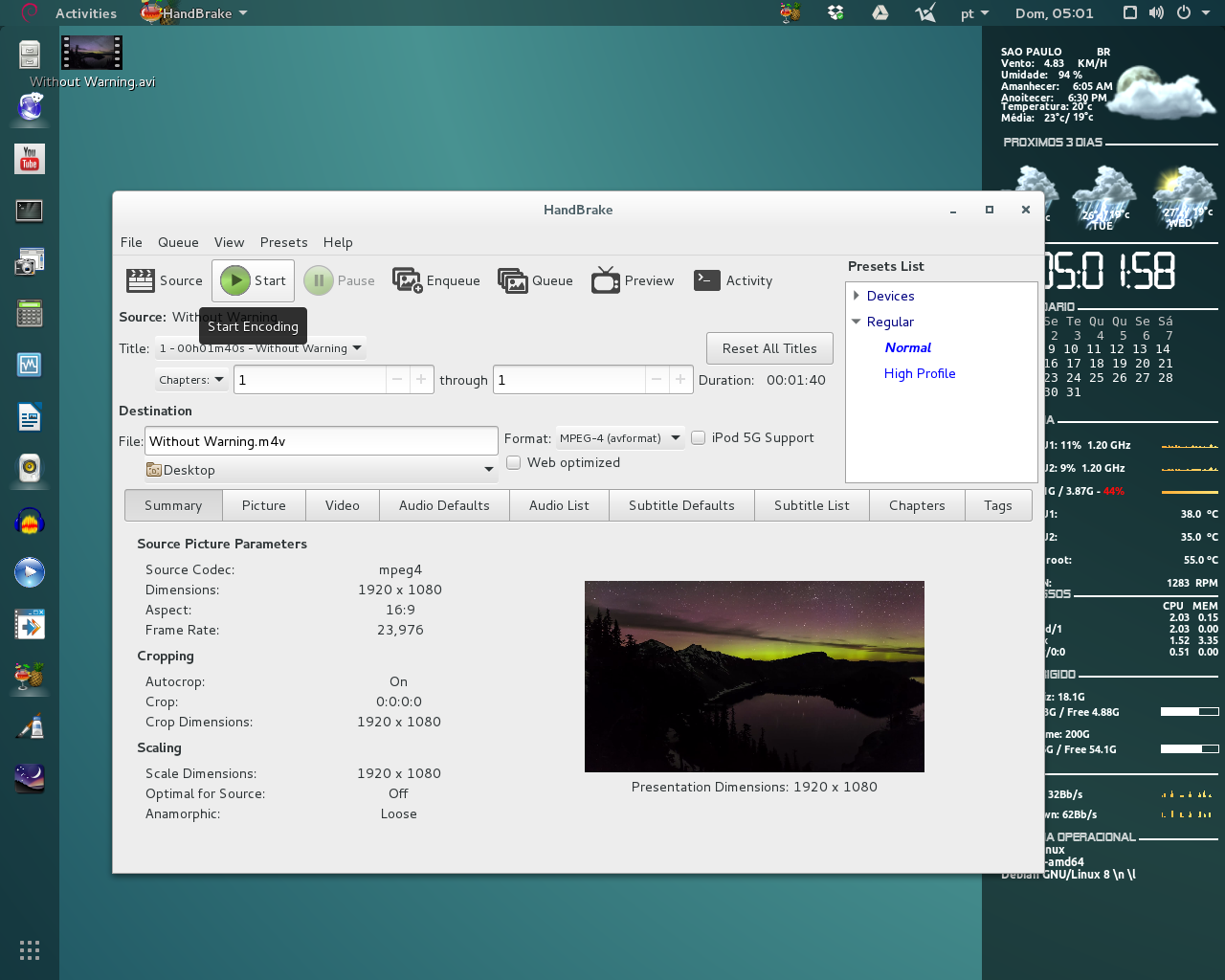Viewport: 1225px width, 980px height.
Task: Open the Activity log window
Action: (x=733, y=280)
